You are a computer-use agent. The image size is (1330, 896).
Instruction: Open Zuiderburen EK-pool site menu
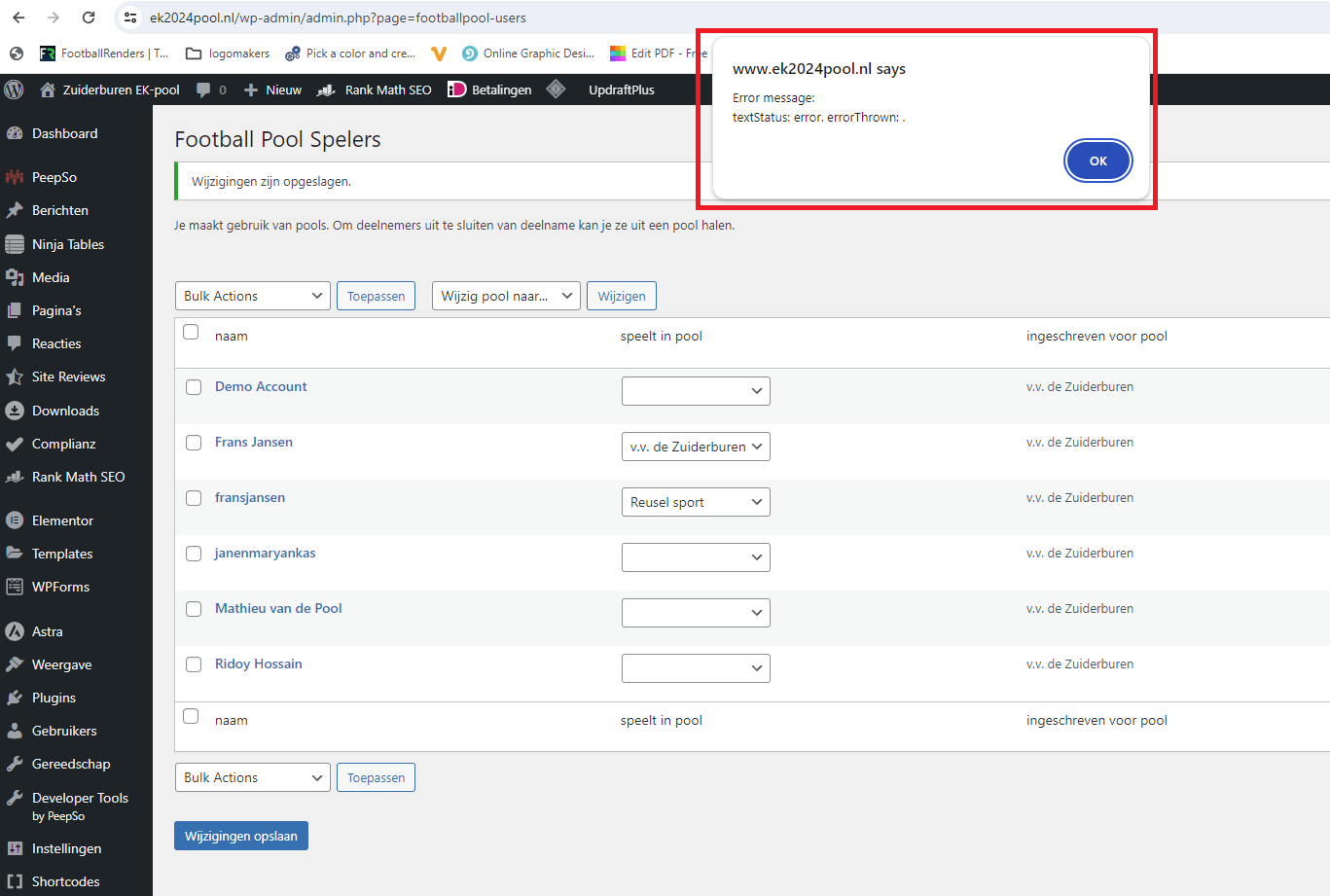(x=110, y=90)
